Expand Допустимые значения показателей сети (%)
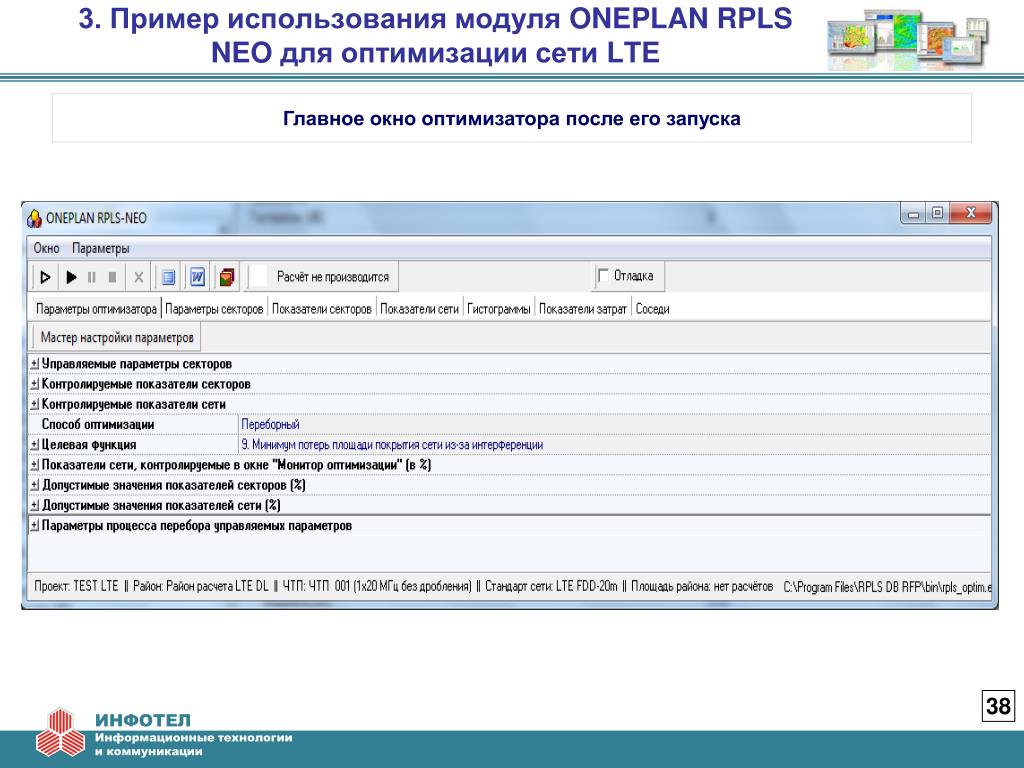 (x=35, y=505)
